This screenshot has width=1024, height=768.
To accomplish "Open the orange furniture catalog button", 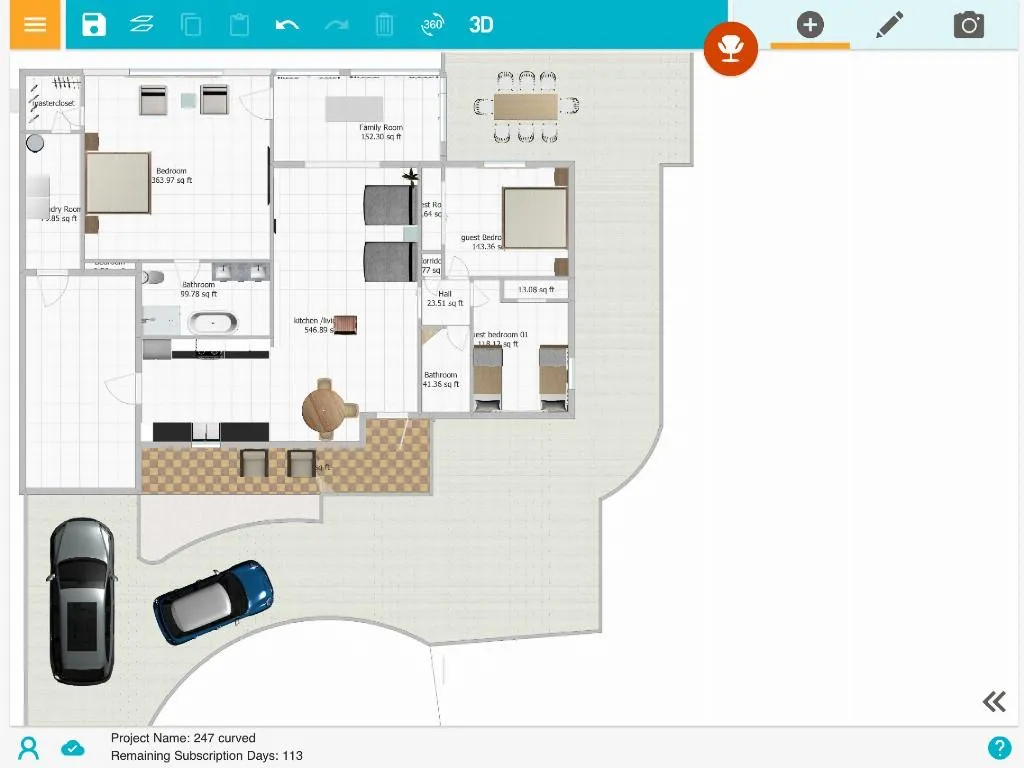I will [x=731, y=48].
